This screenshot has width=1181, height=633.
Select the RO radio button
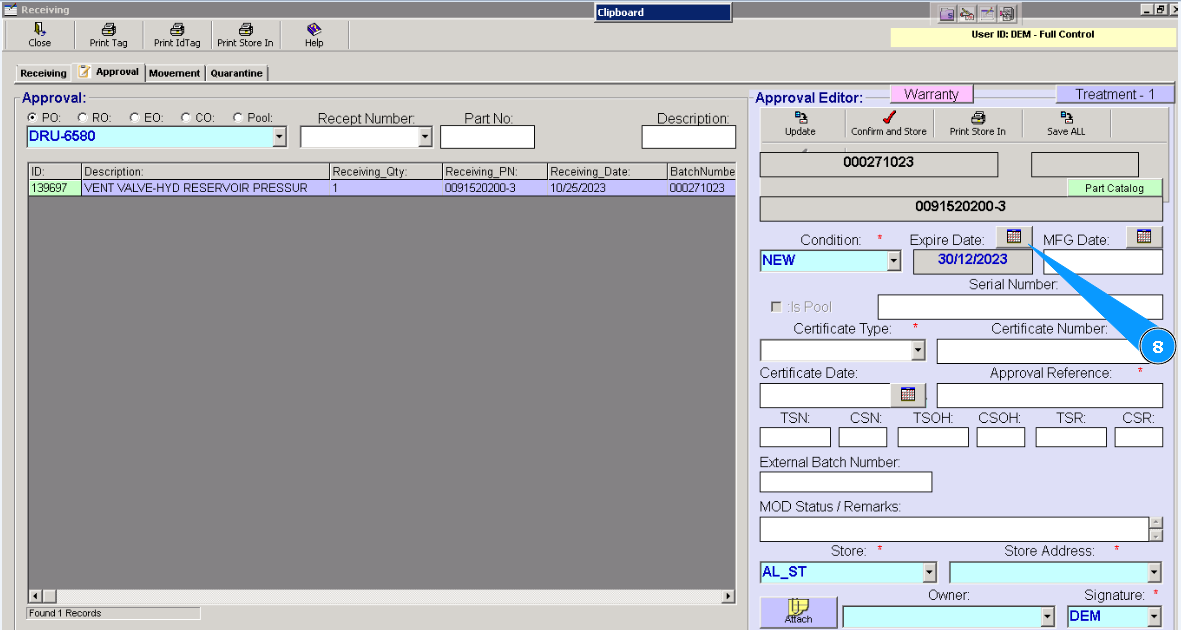83,118
